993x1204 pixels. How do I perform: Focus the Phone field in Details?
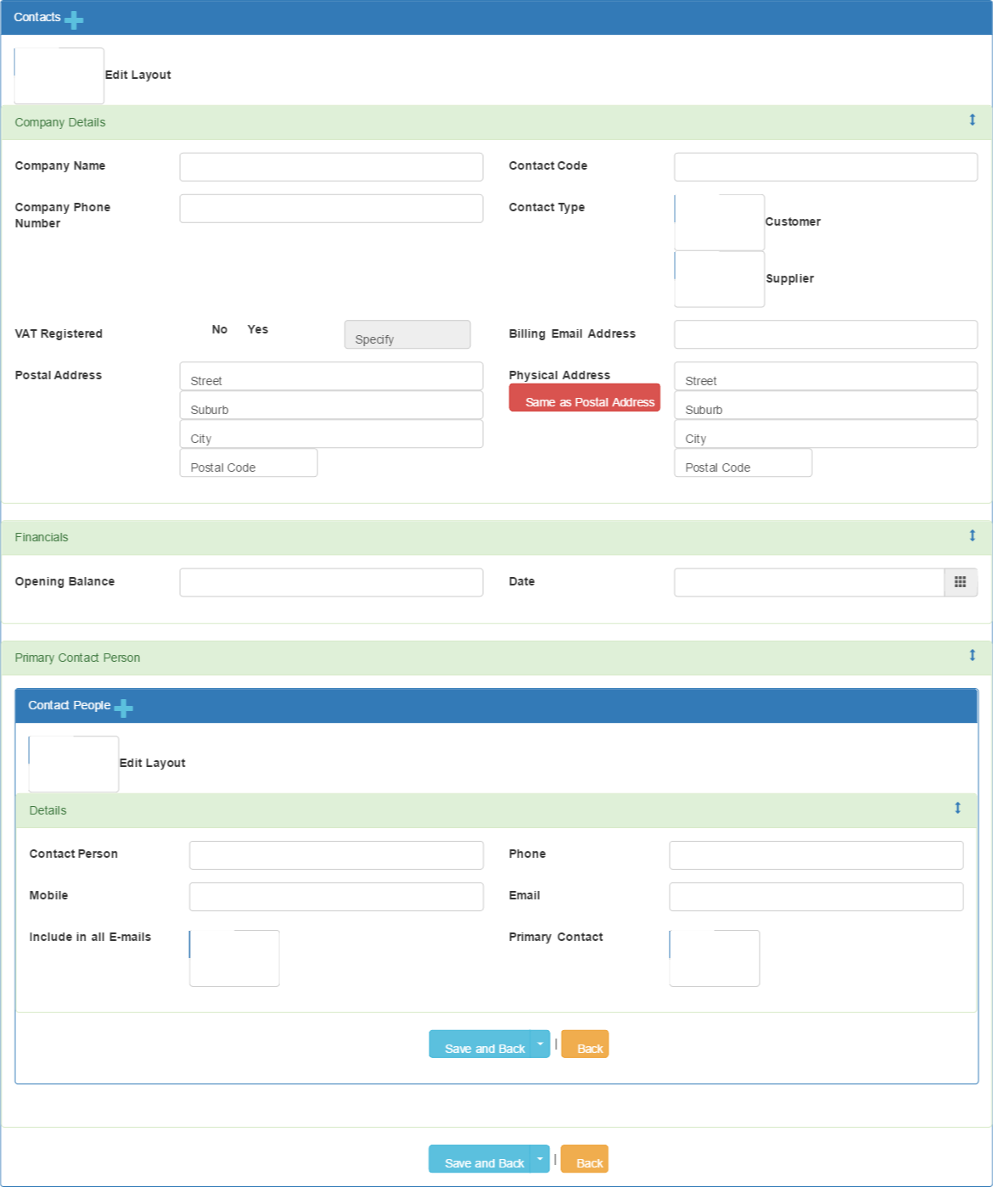pyautogui.click(x=816, y=855)
